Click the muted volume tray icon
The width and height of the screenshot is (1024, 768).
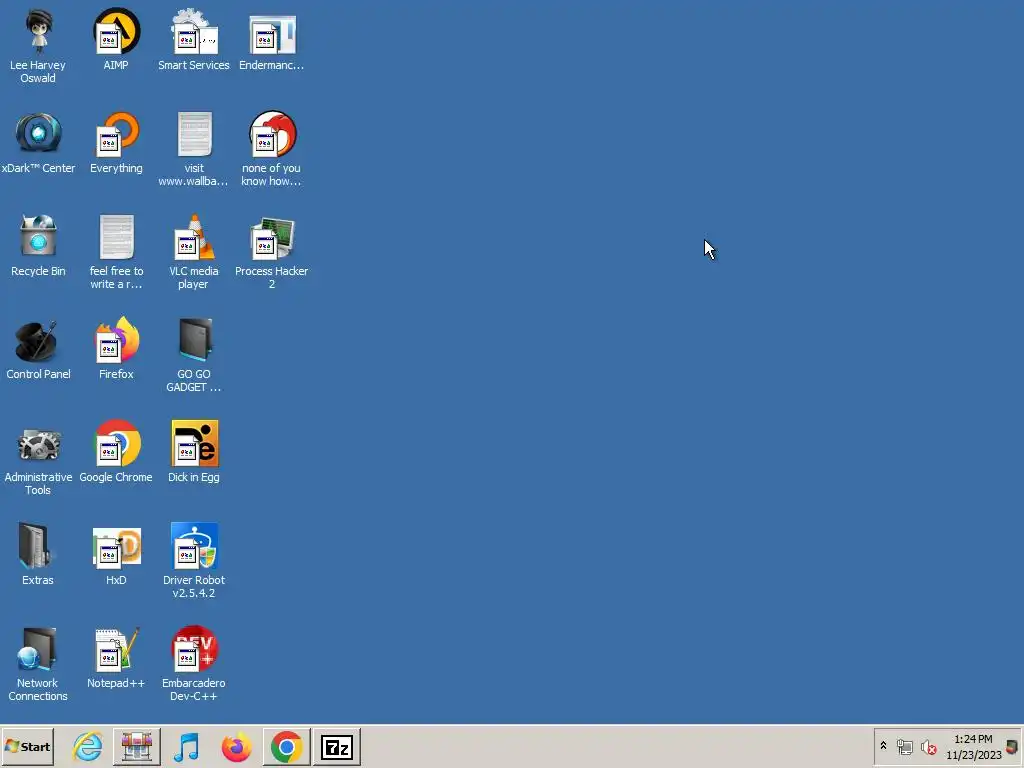[x=928, y=747]
